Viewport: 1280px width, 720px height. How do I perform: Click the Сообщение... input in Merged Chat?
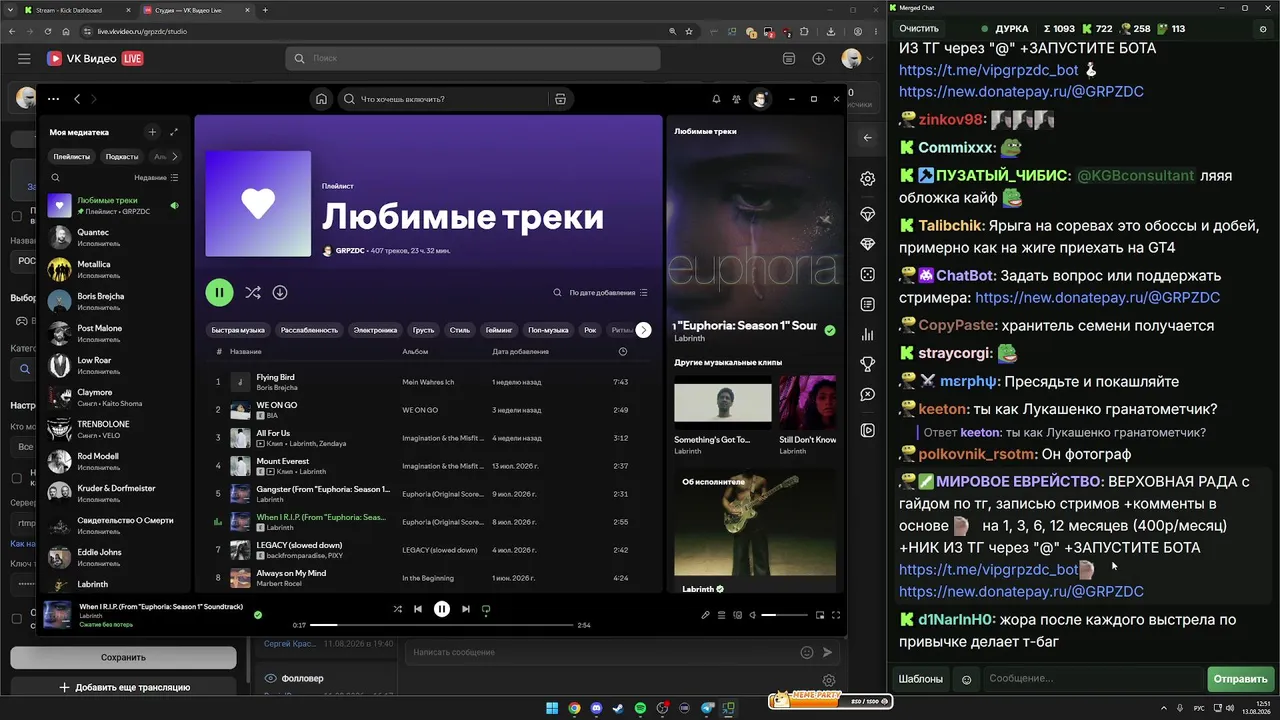coord(1093,679)
